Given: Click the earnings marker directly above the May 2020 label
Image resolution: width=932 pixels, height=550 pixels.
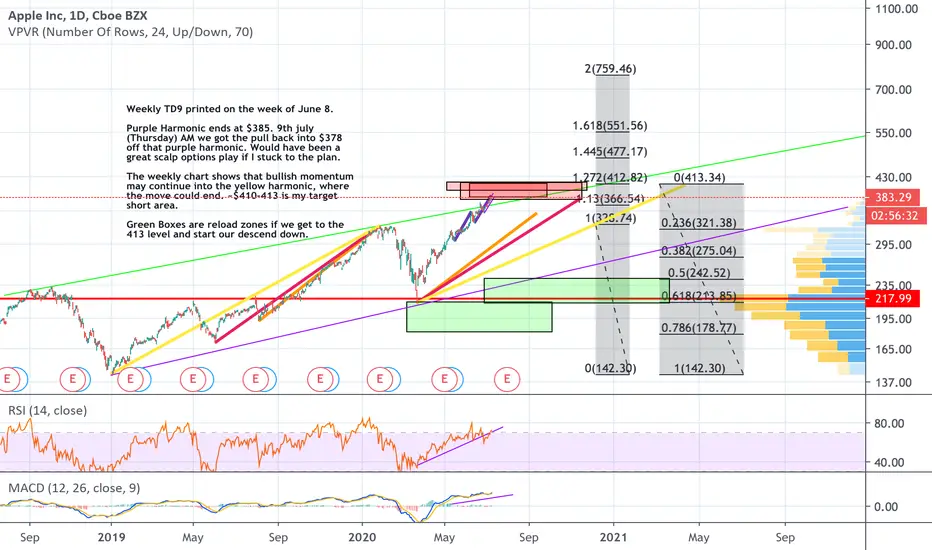Looking at the screenshot, I should click(444, 379).
